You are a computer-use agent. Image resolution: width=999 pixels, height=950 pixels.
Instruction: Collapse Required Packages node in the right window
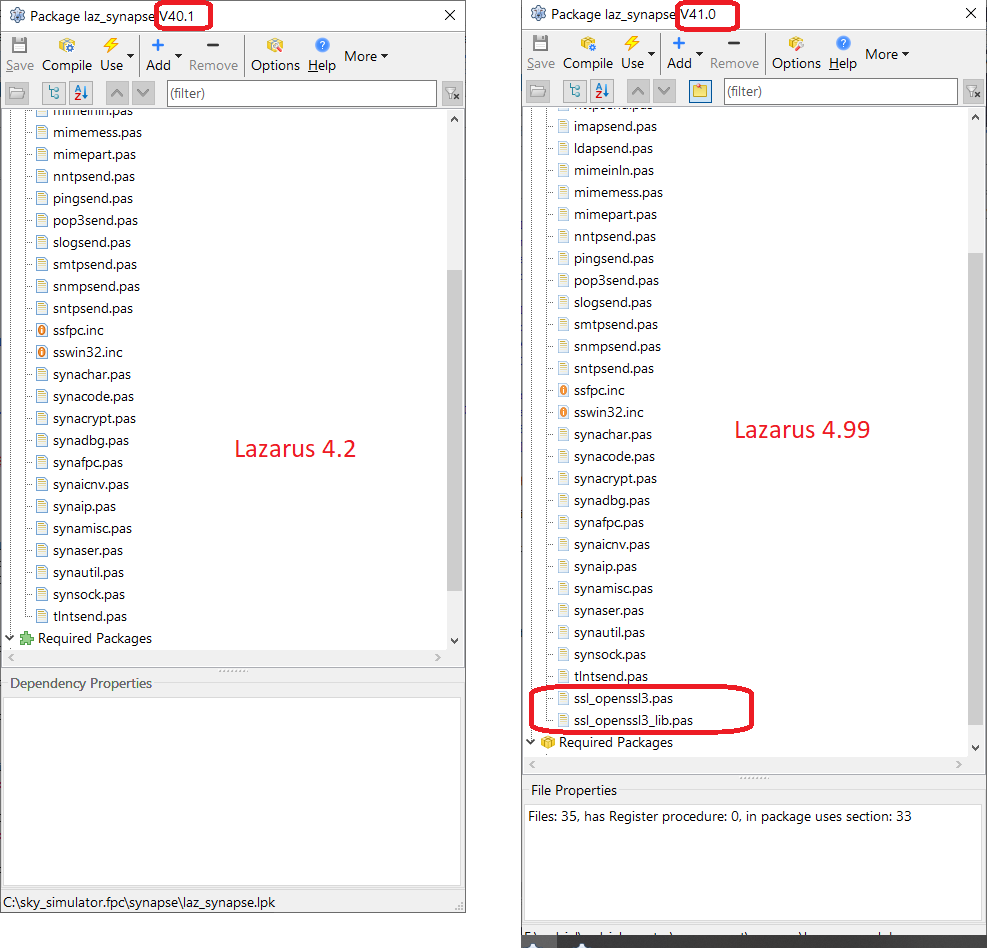coord(530,742)
